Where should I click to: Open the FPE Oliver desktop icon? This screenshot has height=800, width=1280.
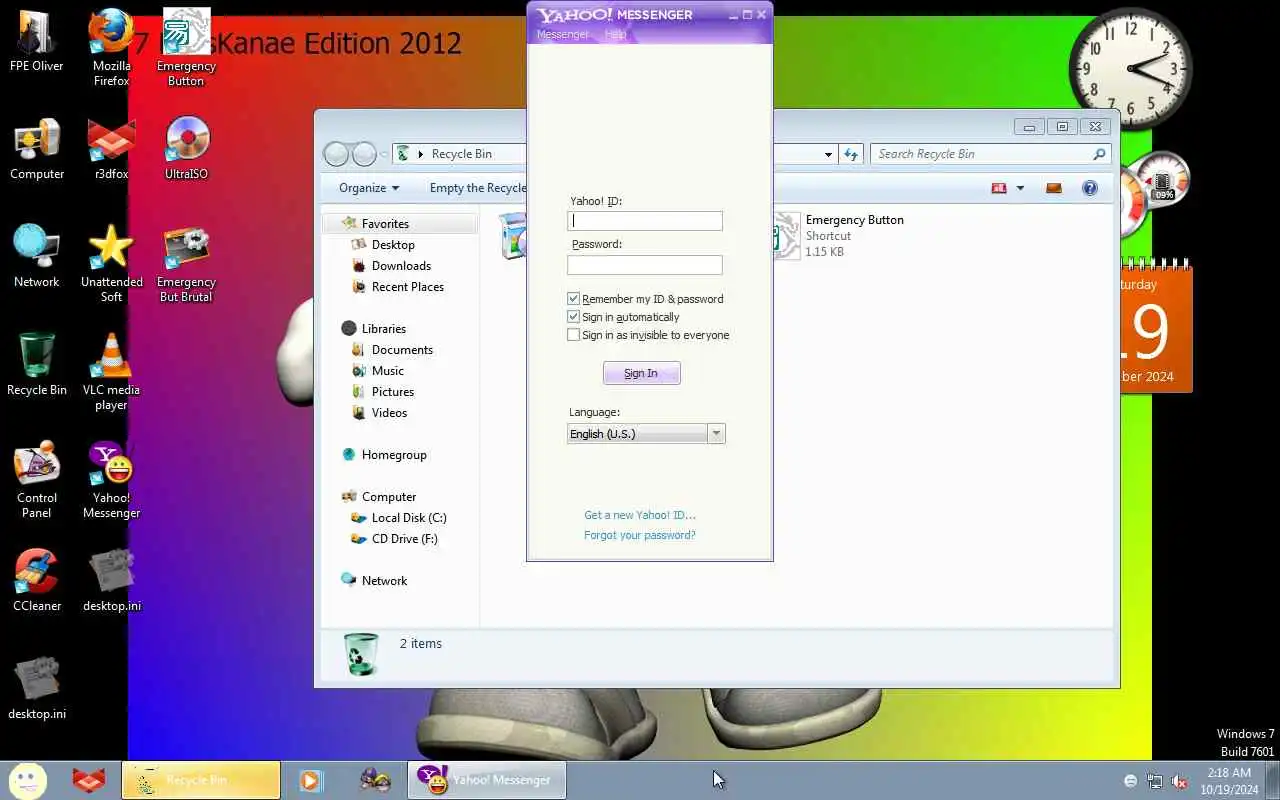point(36,40)
